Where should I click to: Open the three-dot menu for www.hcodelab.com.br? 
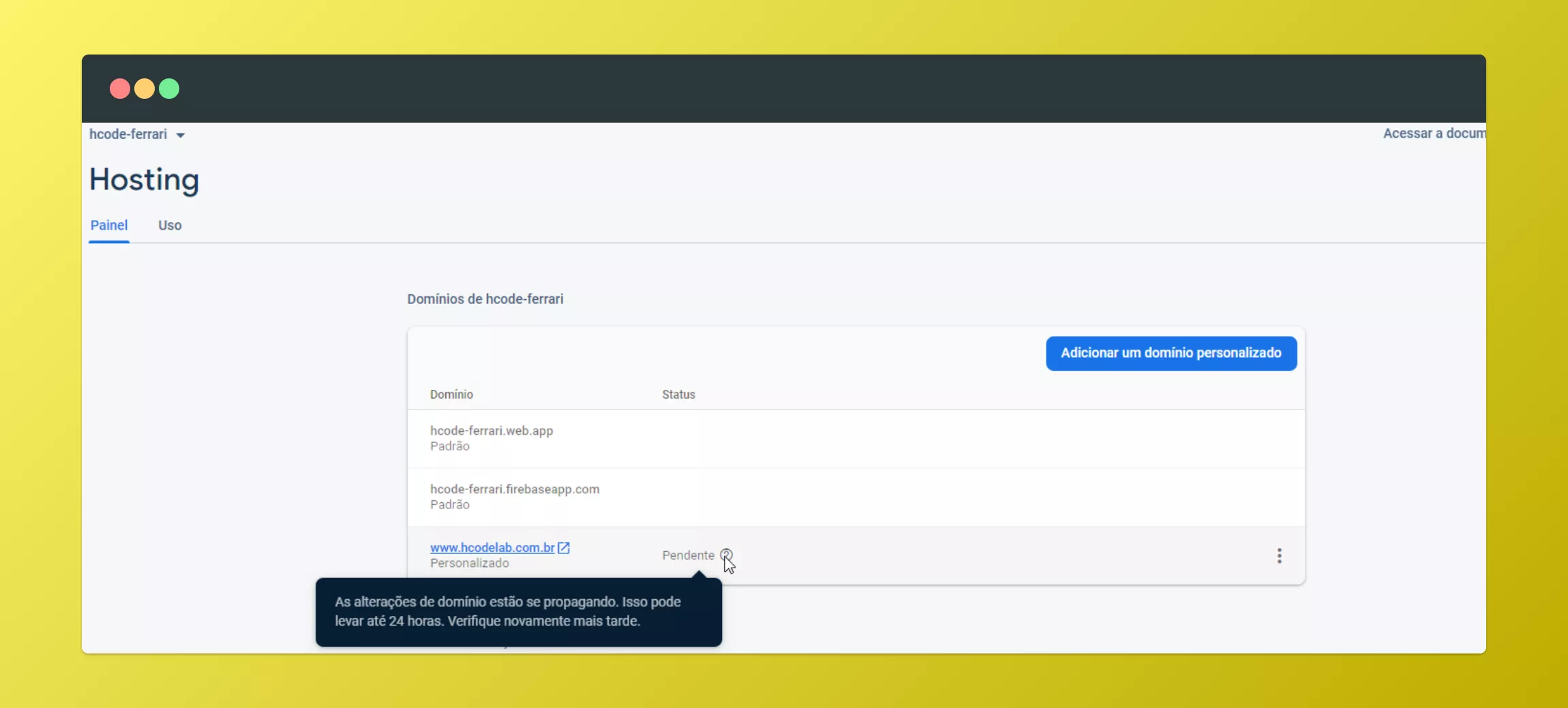pyautogui.click(x=1279, y=555)
